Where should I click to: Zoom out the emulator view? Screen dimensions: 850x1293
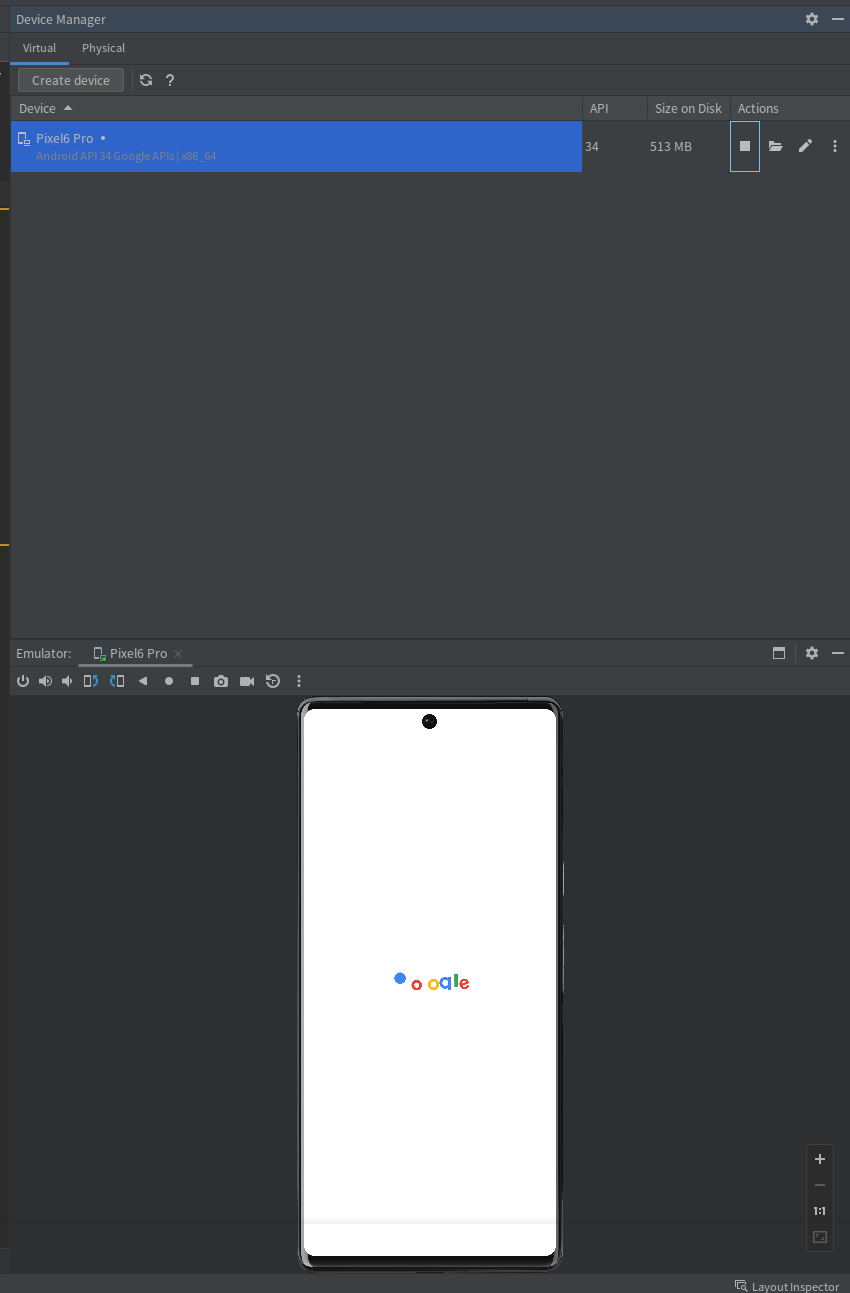pyautogui.click(x=820, y=1185)
